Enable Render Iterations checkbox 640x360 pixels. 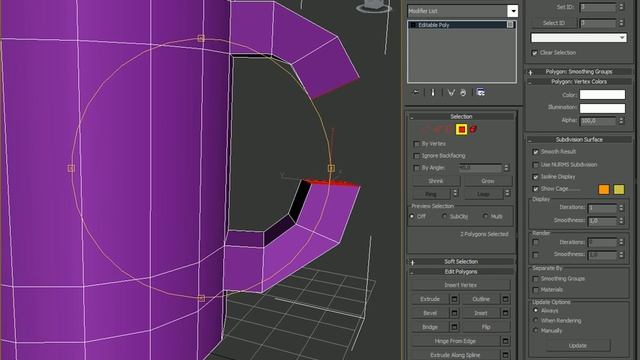[x=536, y=242]
